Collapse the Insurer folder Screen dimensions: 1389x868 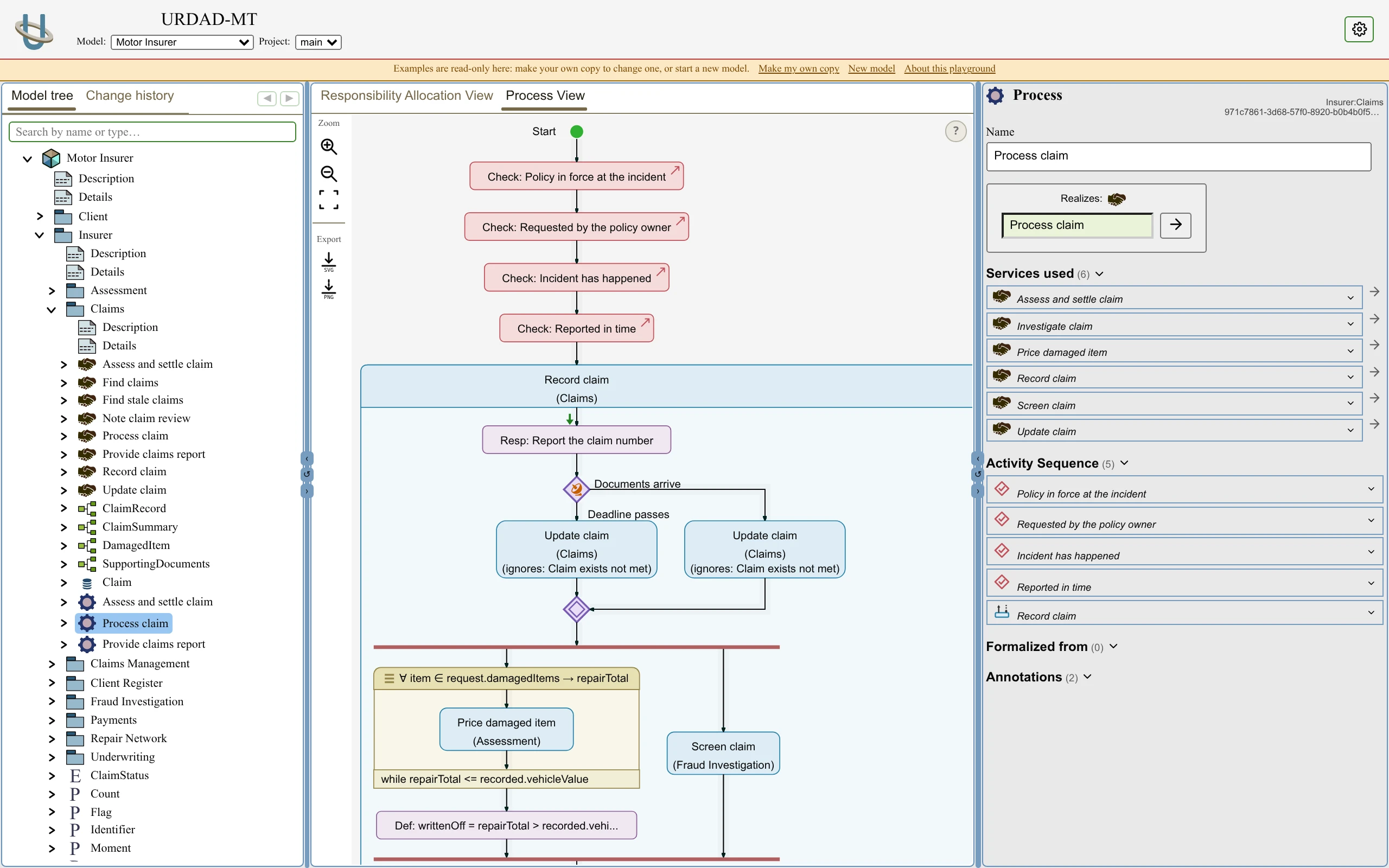coord(39,235)
